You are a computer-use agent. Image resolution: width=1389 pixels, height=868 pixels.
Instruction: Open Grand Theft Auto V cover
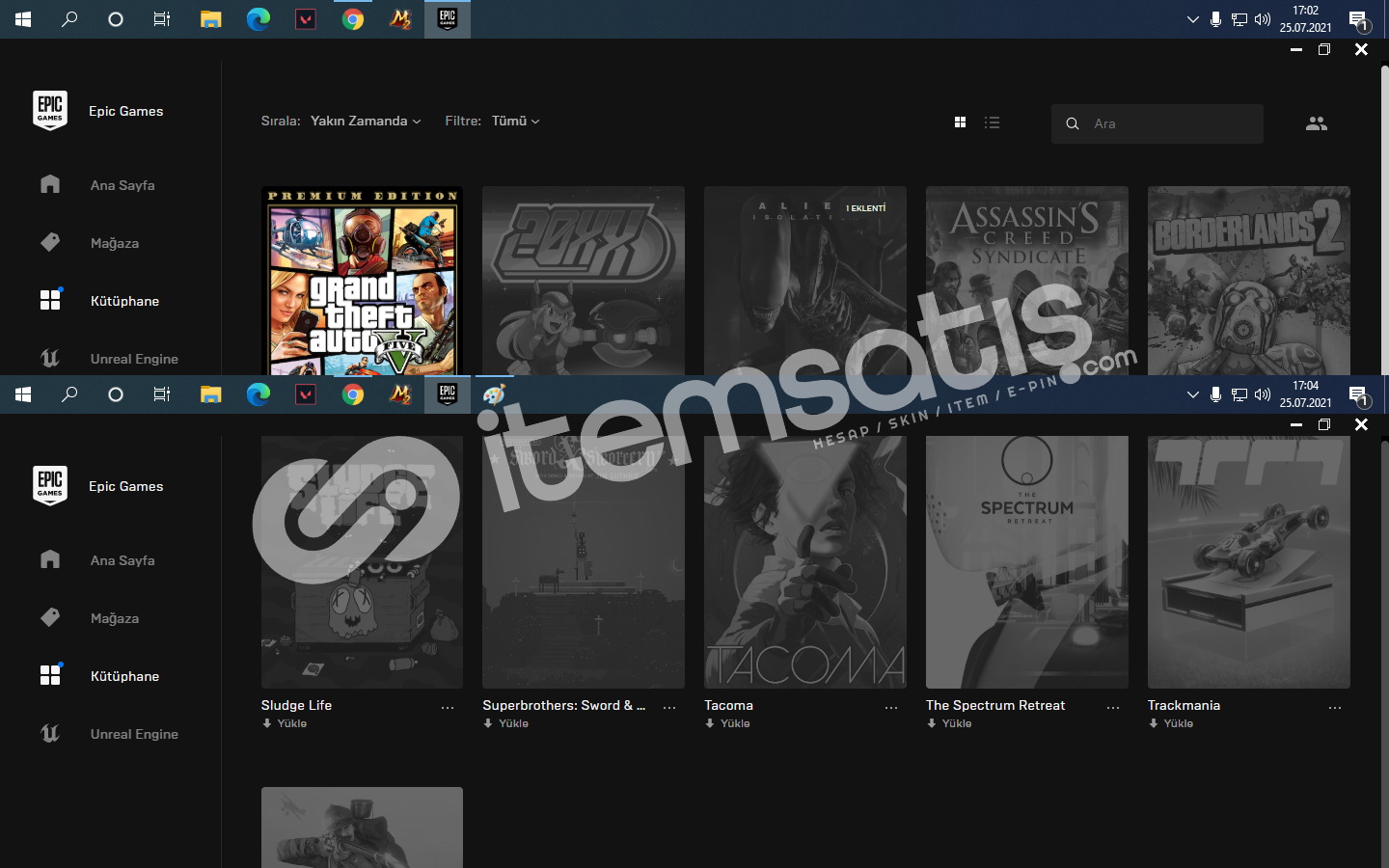tap(362, 281)
